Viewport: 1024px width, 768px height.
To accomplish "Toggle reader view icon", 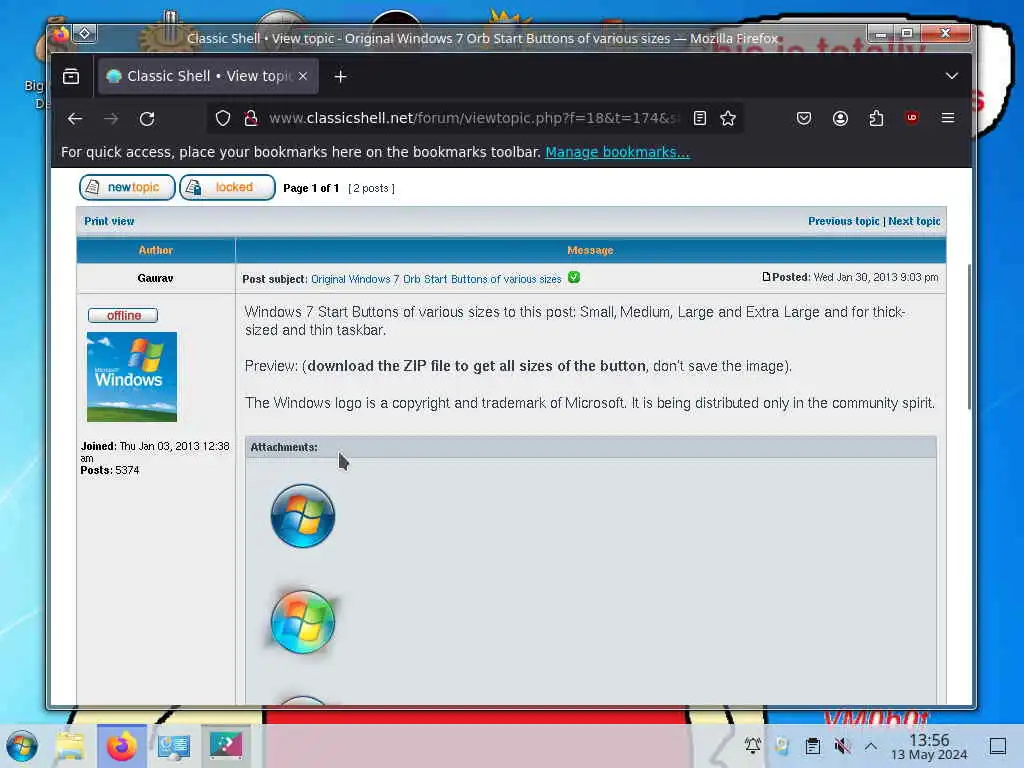I will (x=699, y=118).
